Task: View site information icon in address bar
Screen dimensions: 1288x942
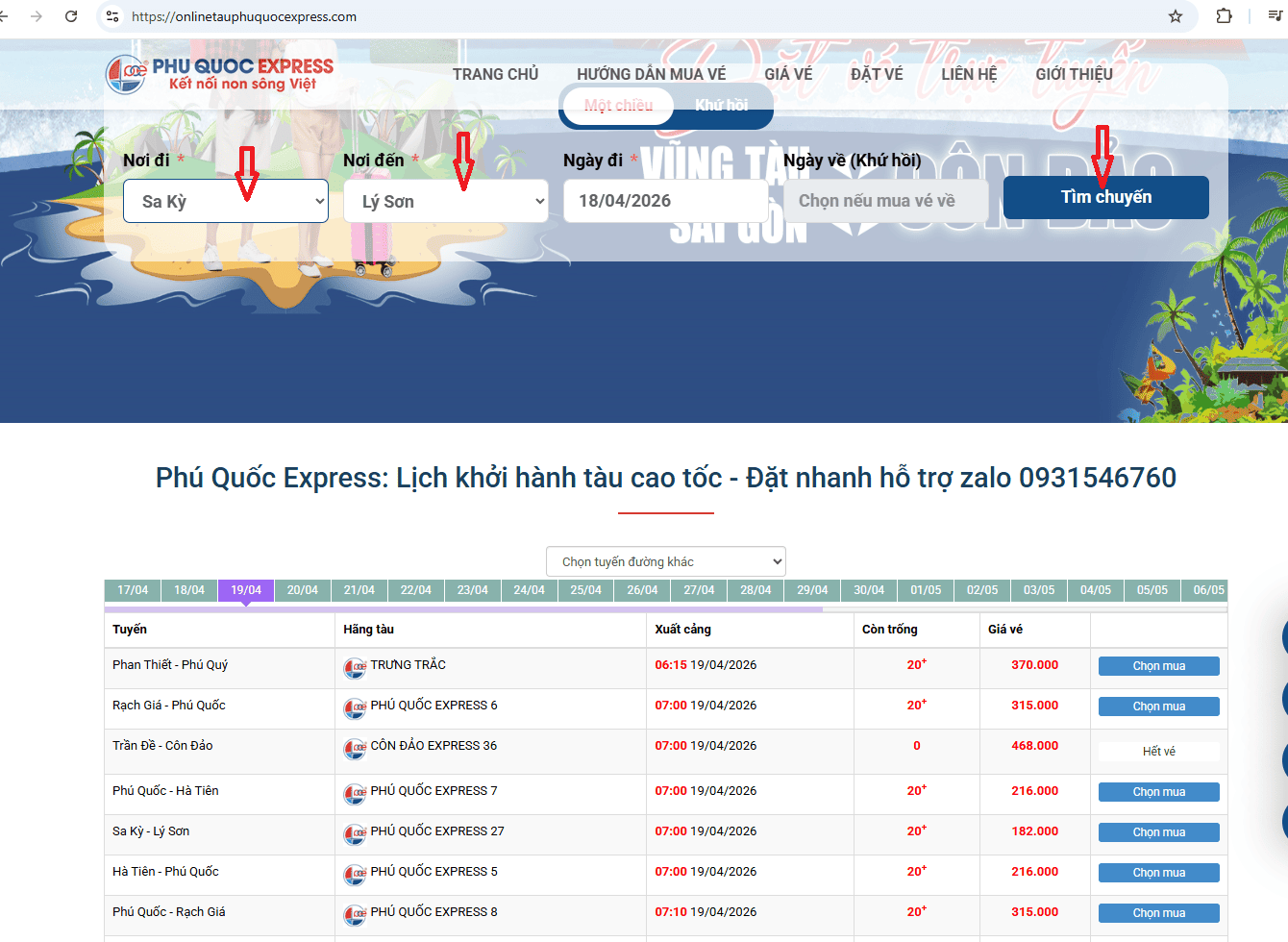Action: click(112, 16)
